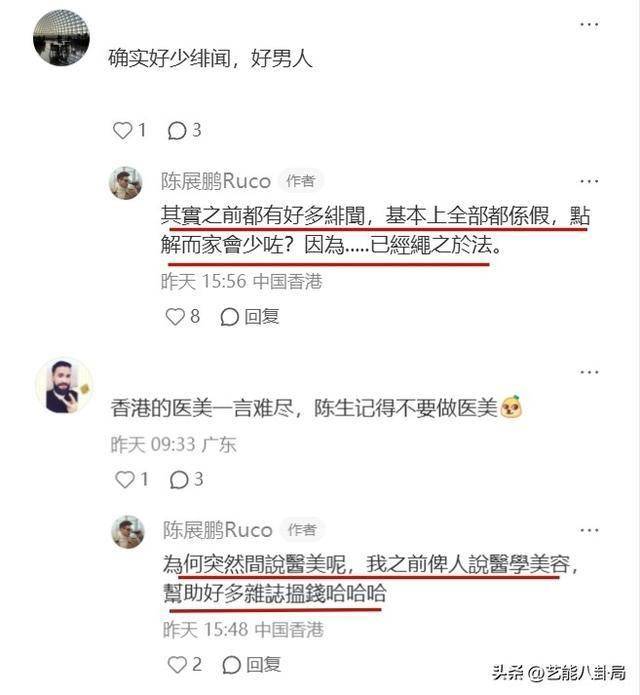This screenshot has width=640, height=695.
Task: Open more options on Ruco's second reply
Action: point(589,530)
